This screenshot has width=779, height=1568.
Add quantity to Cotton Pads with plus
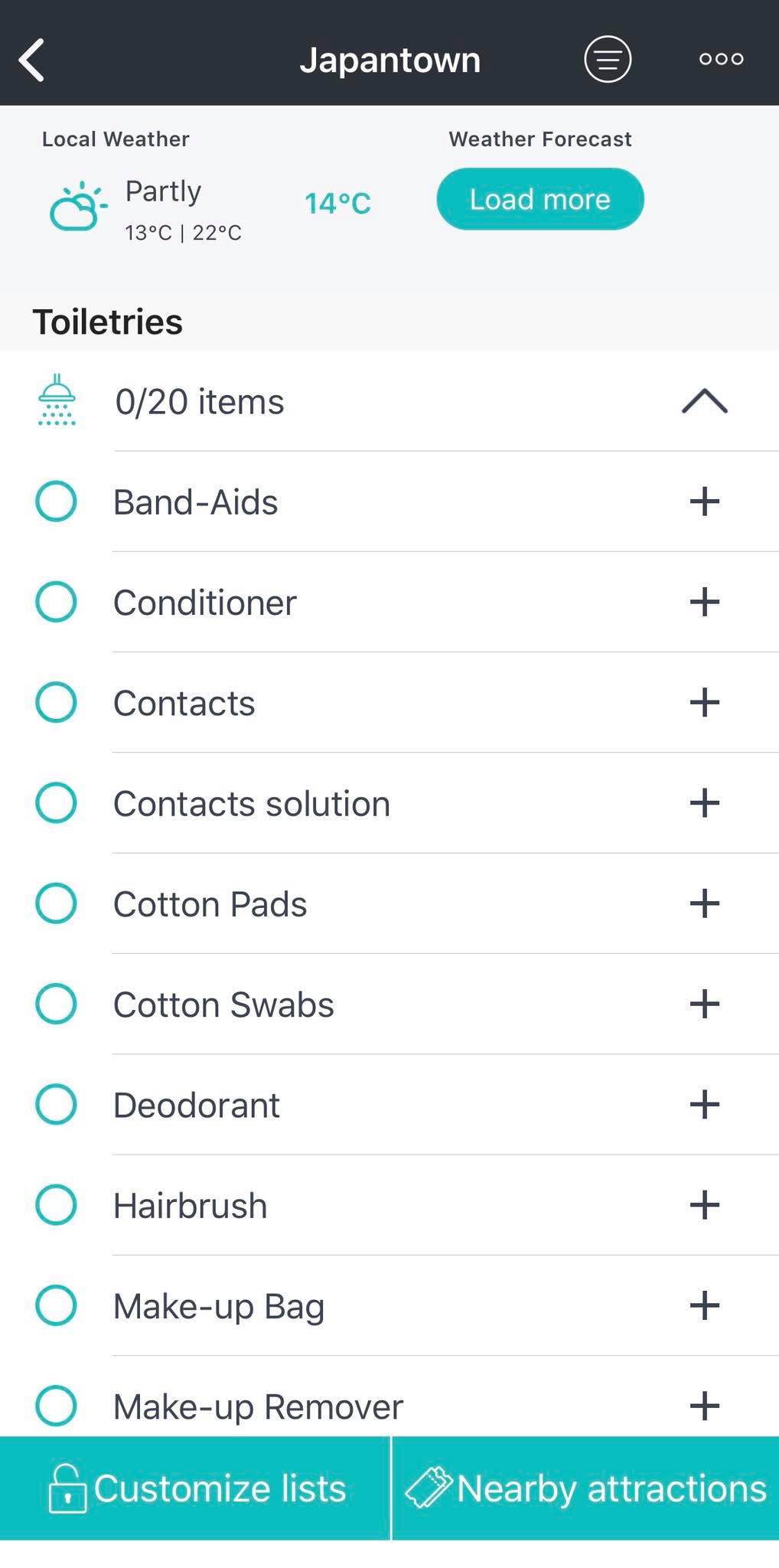click(x=704, y=903)
